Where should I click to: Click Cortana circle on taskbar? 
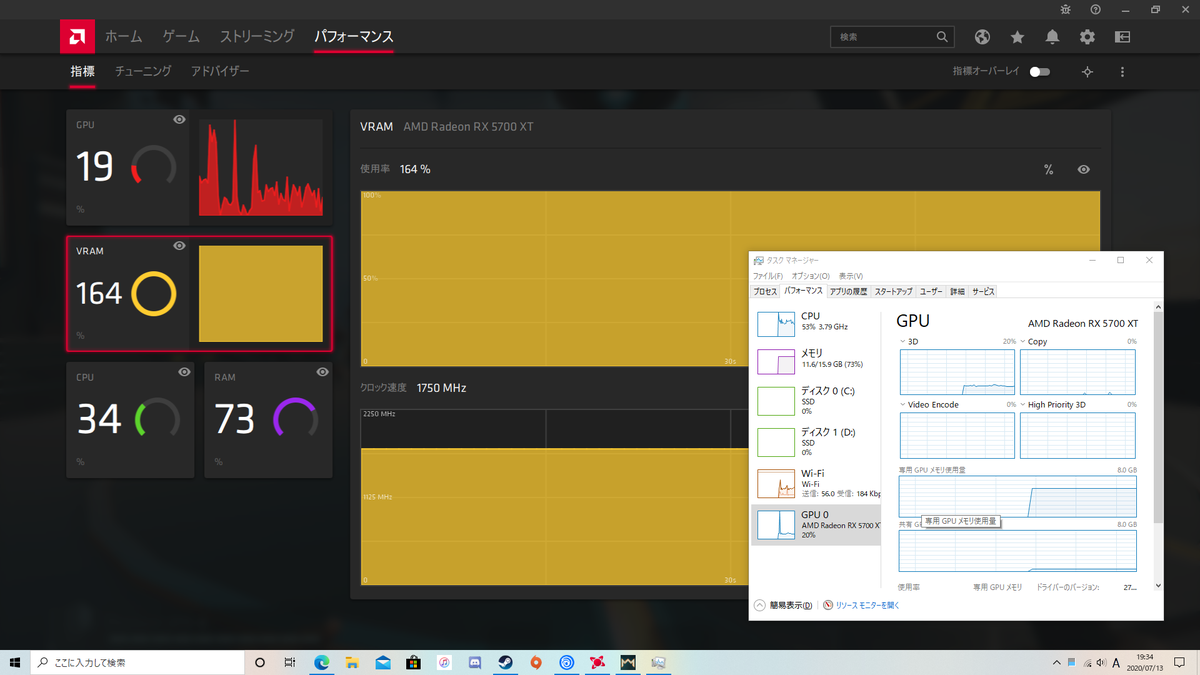coord(260,662)
